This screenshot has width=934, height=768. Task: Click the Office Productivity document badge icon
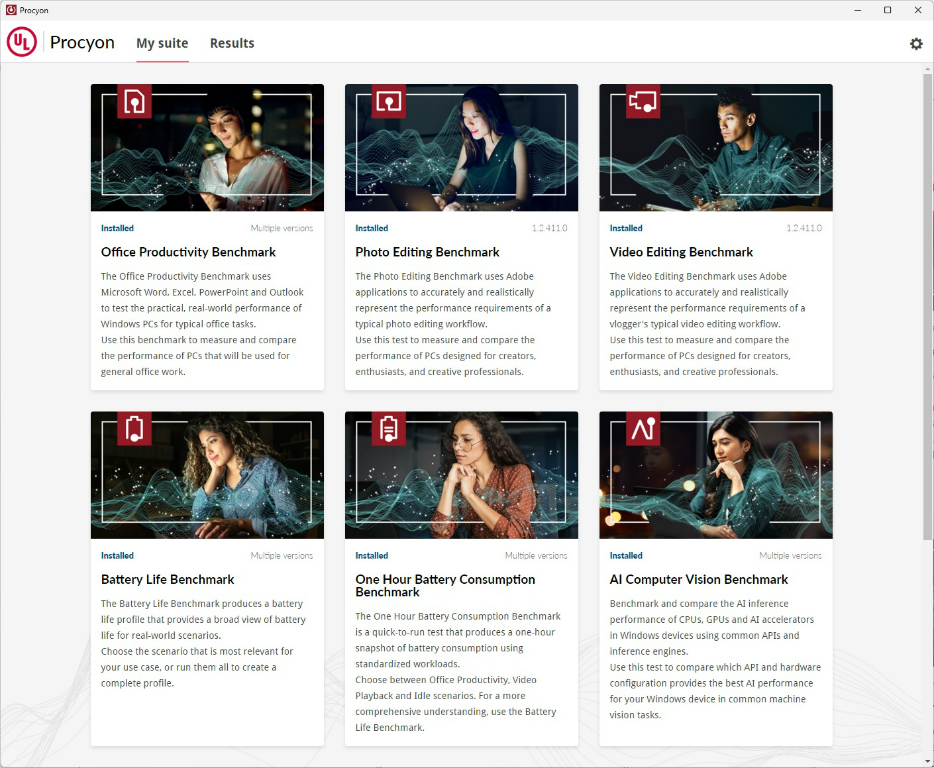point(134,101)
